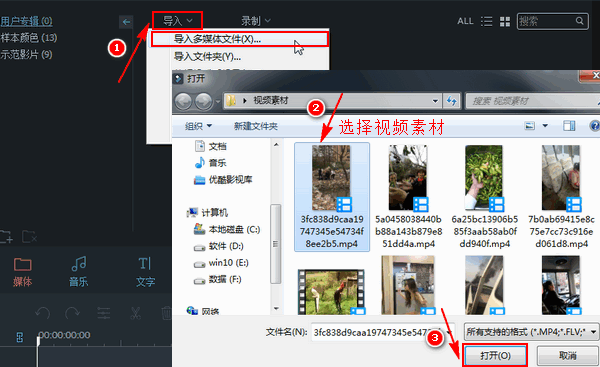This screenshot has width=600, height=367.
Task: Click the 视频素材 address bar path
Action: click(271, 101)
